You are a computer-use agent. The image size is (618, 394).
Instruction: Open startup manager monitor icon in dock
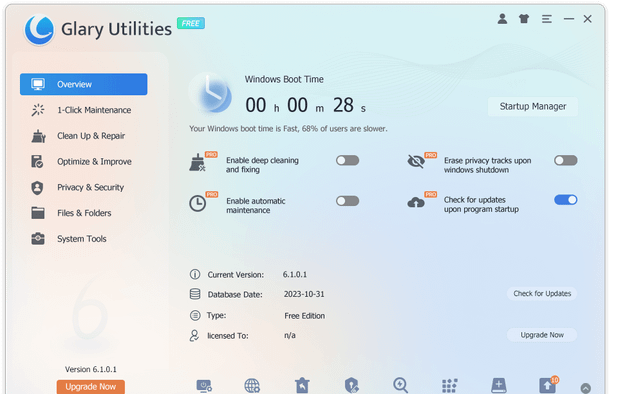(x=204, y=386)
